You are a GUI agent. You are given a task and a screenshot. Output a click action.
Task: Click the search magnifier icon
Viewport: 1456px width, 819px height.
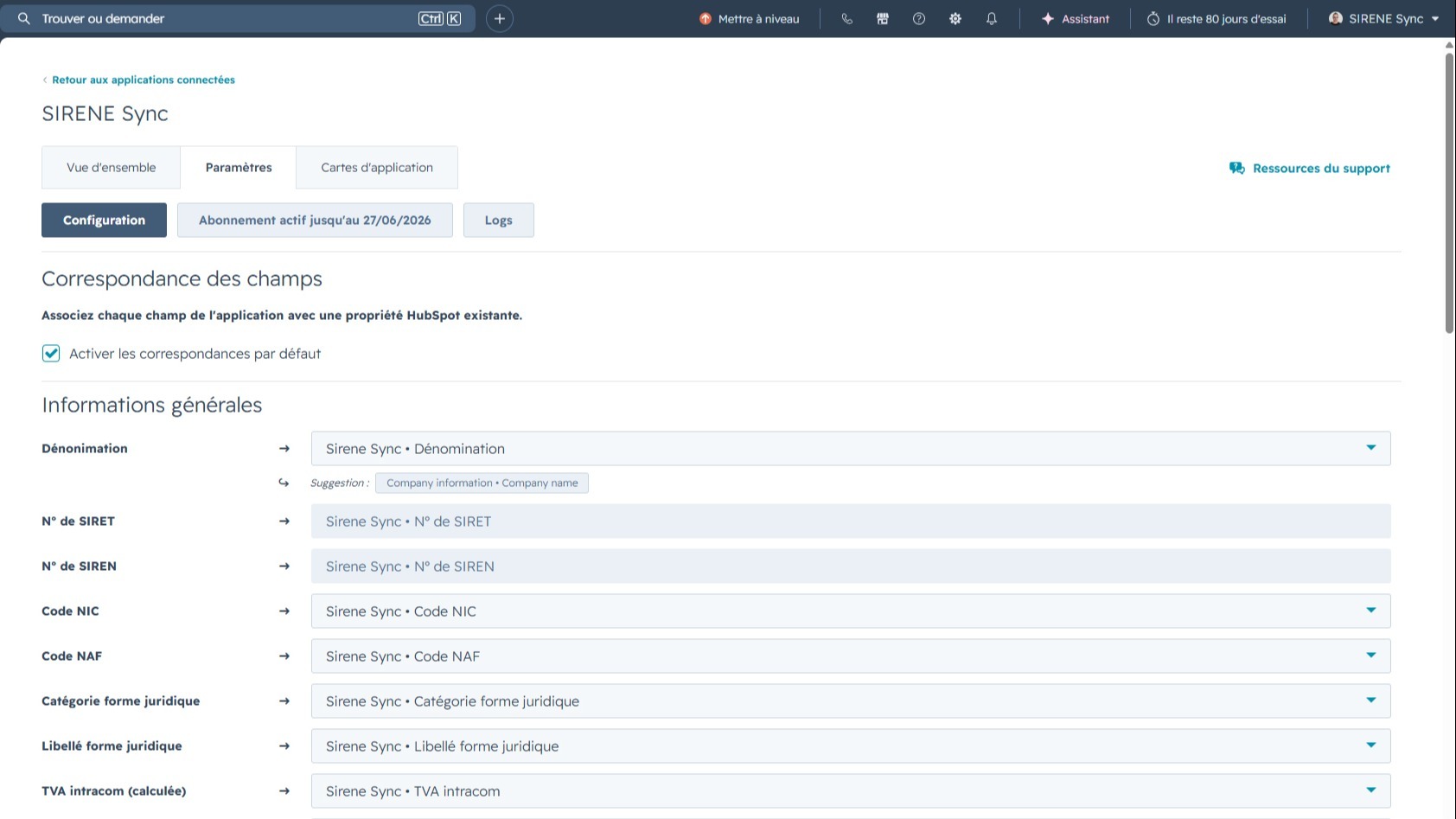point(24,18)
